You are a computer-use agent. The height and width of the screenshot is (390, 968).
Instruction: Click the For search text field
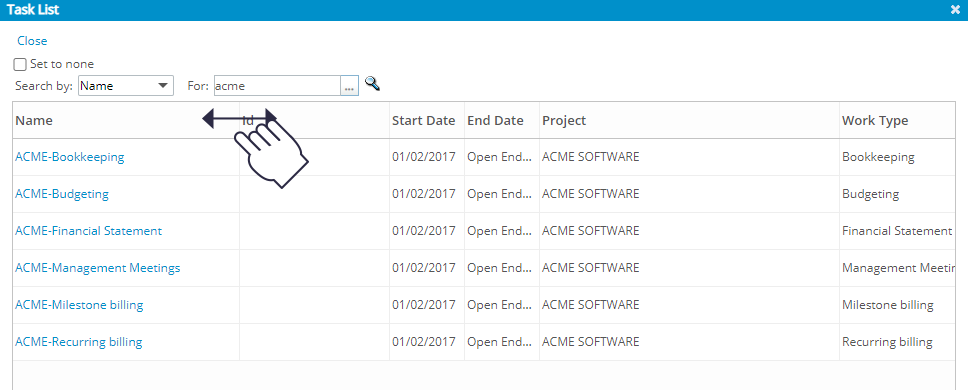(277, 86)
